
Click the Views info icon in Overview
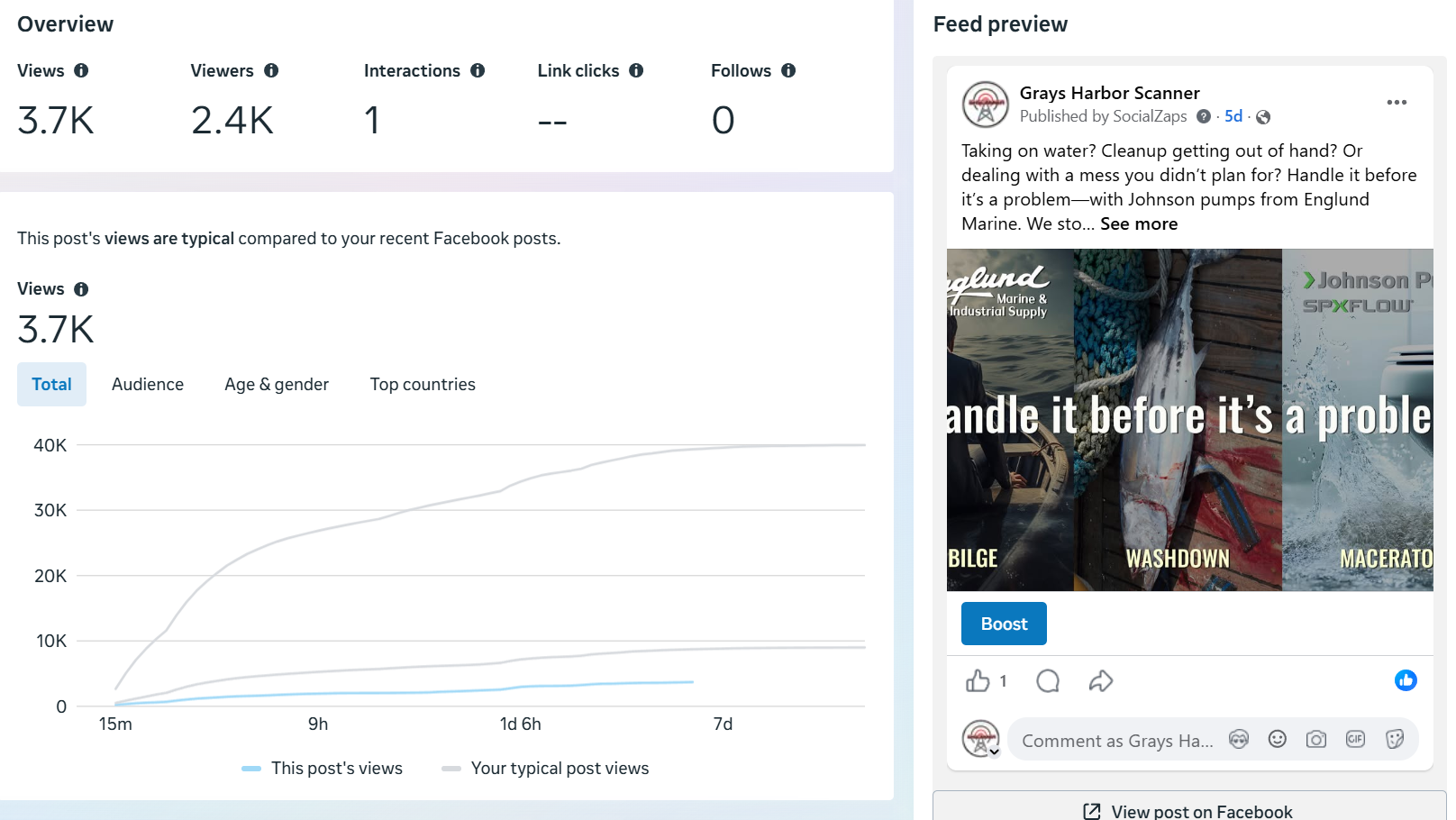(81, 70)
